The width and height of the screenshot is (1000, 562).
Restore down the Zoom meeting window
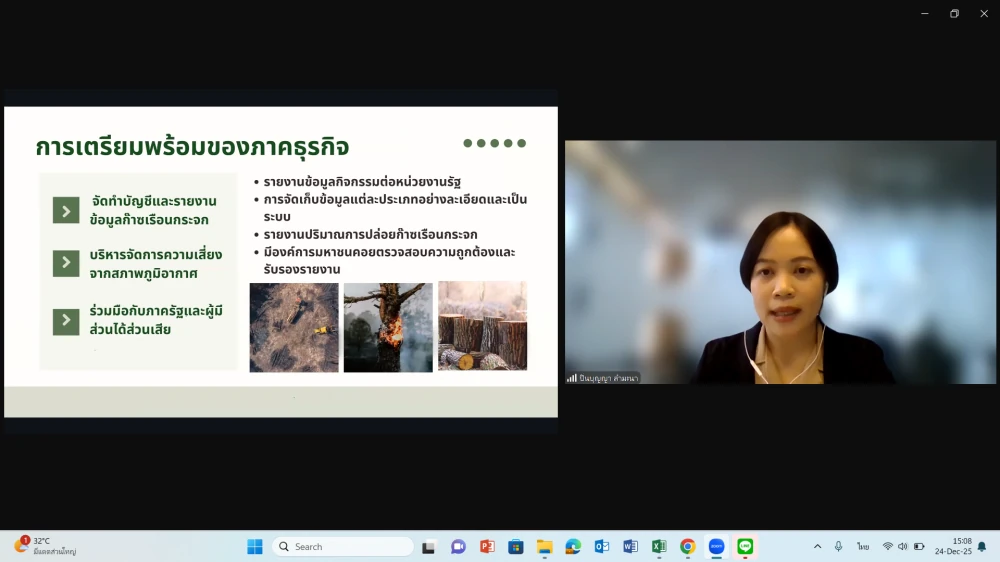click(955, 13)
